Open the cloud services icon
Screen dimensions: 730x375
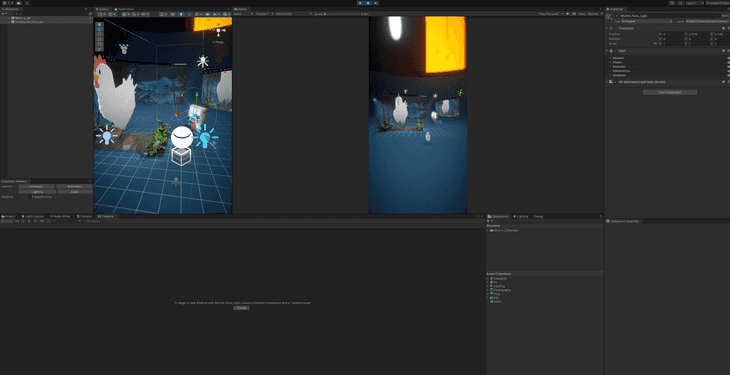click(19, 3)
